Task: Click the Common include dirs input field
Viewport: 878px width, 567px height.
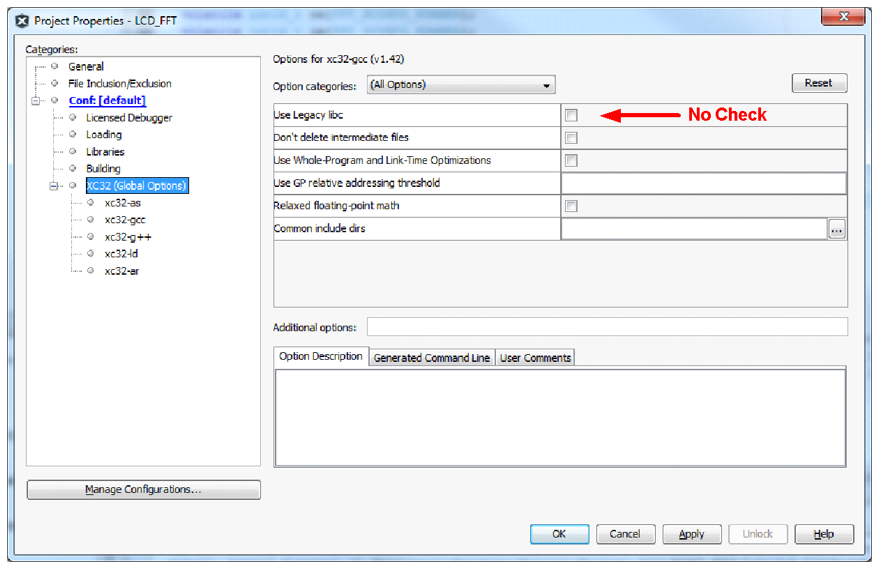Action: (x=694, y=229)
